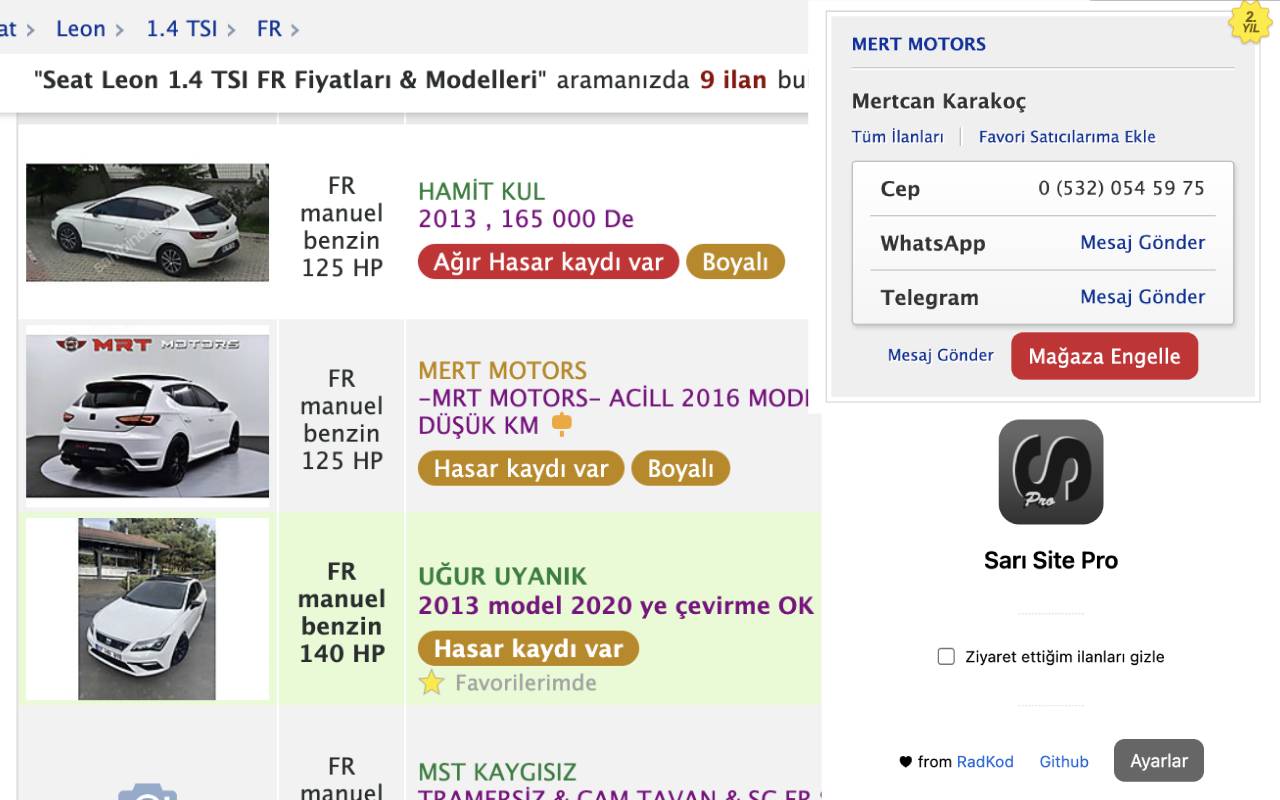Click the heart icon beside from RadKod
1280x800 pixels.
click(x=905, y=762)
